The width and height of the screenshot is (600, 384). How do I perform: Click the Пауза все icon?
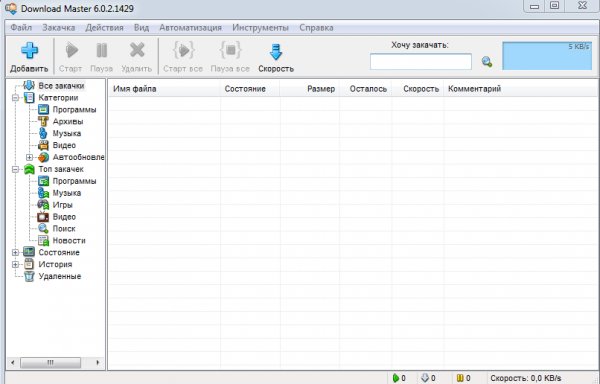pos(230,50)
